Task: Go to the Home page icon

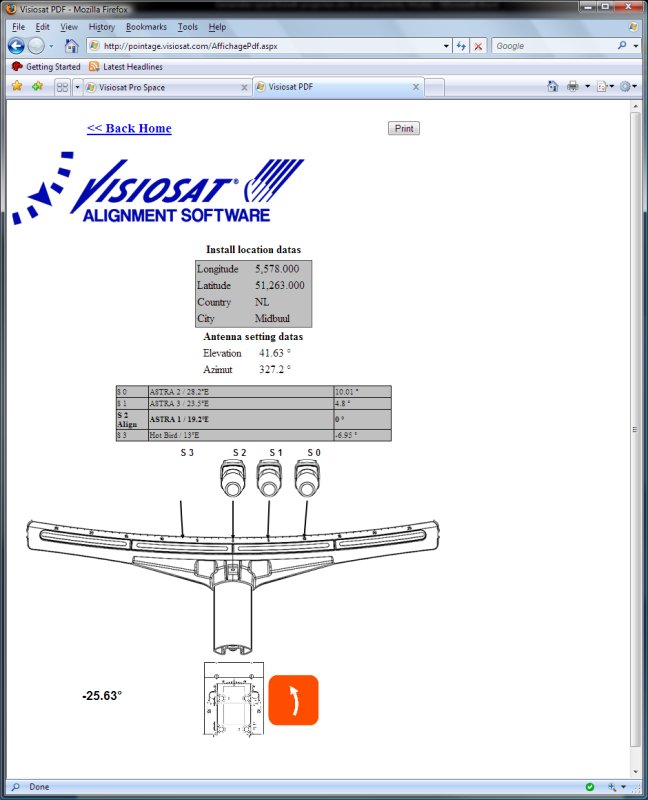Action: (71, 46)
